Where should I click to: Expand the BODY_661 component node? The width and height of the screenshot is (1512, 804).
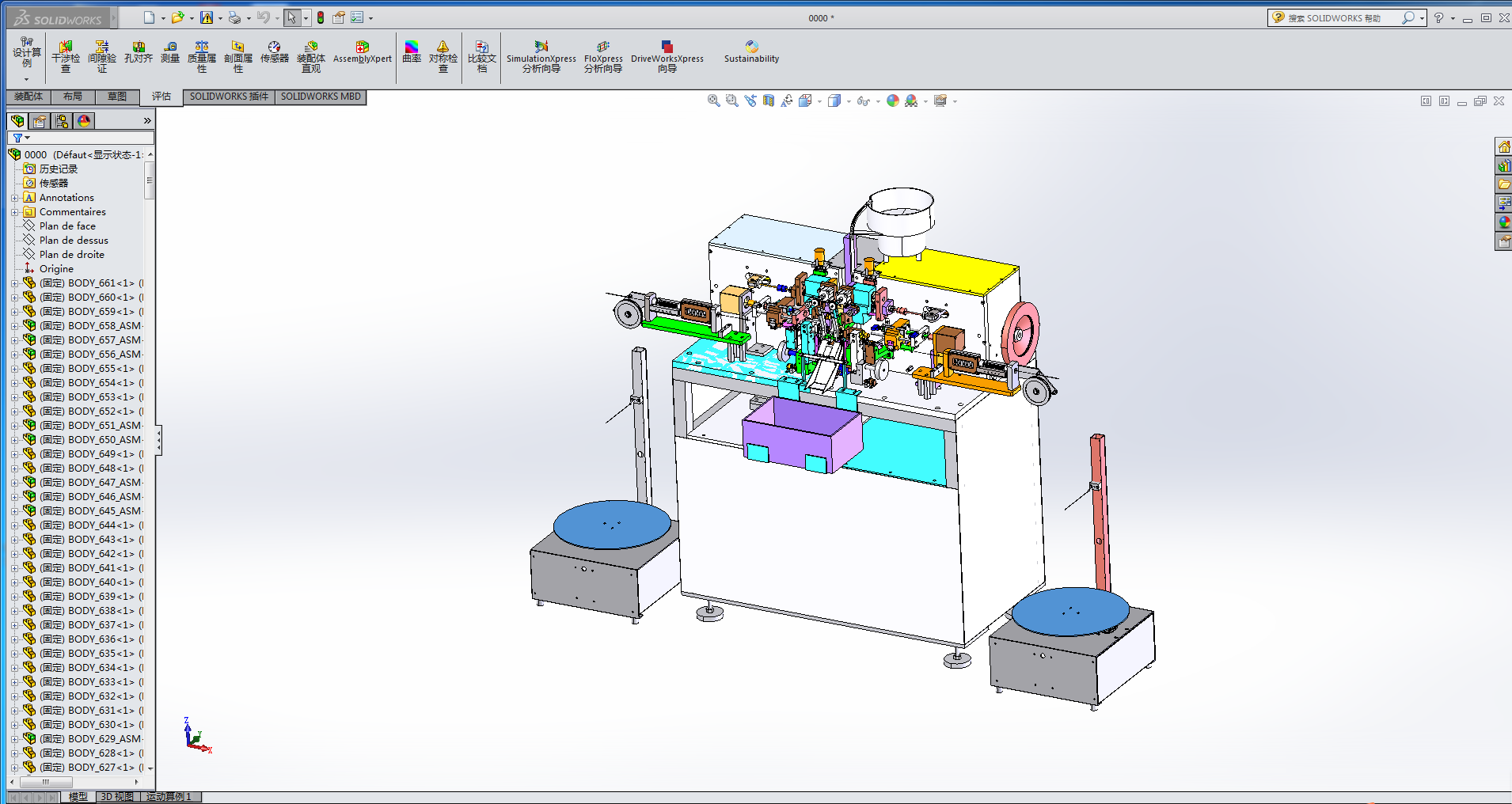tap(14, 283)
